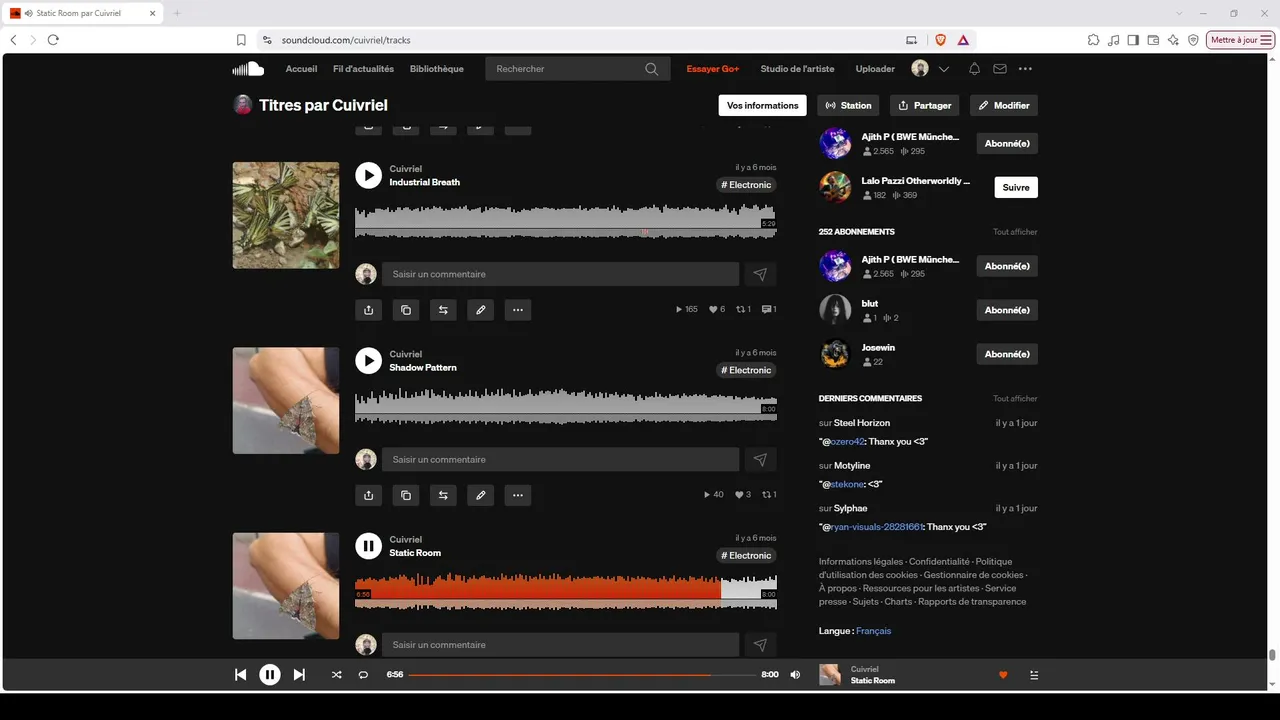The width and height of the screenshot is (1280, 720).
Task: Click the Modifier button
Action: coord(1004,105)
